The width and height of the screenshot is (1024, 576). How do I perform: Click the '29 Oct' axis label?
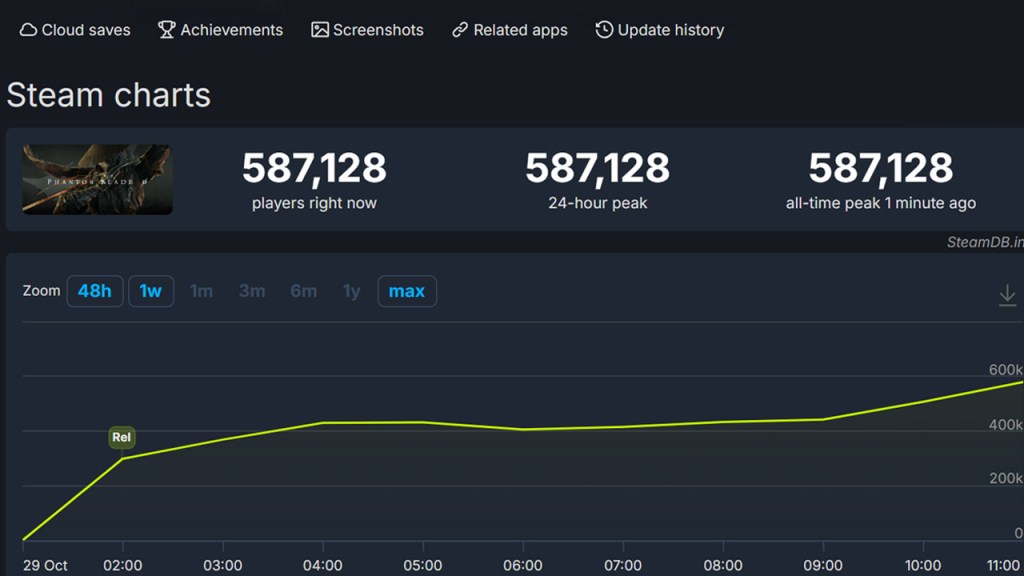tap(45, 566)
